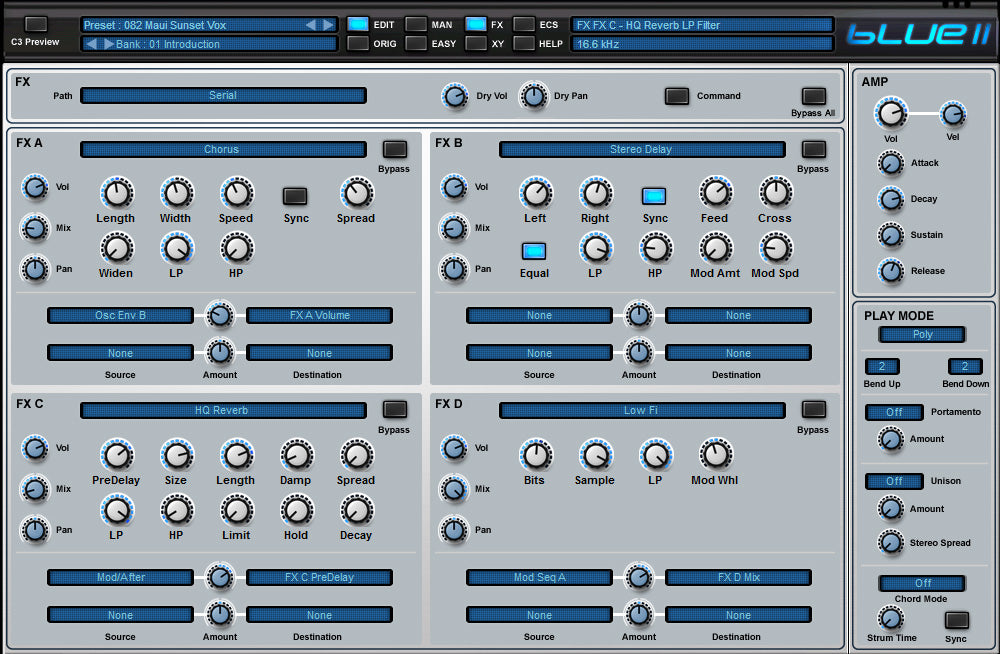The height and width of the screenshot is (654, 1000).
Task: Open the HELP page
Action: coord(524,43)
